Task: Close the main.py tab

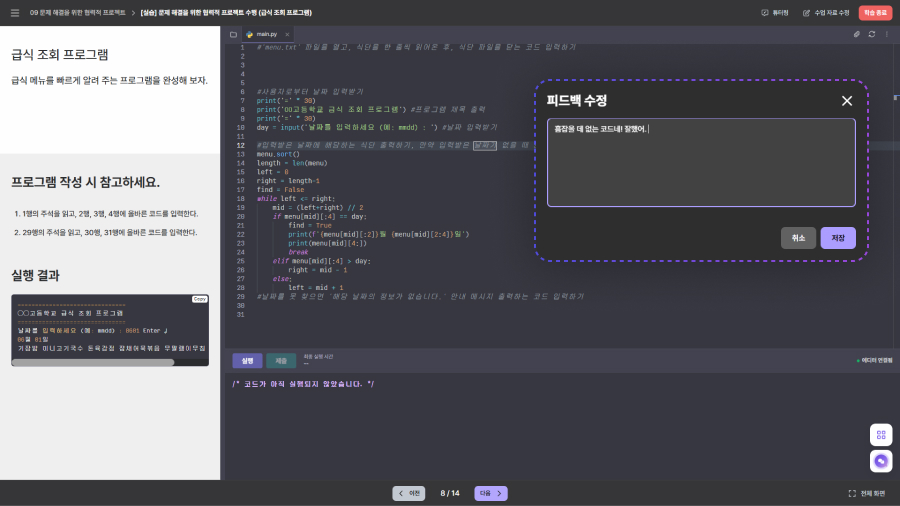Action: (x=287, y=34)
